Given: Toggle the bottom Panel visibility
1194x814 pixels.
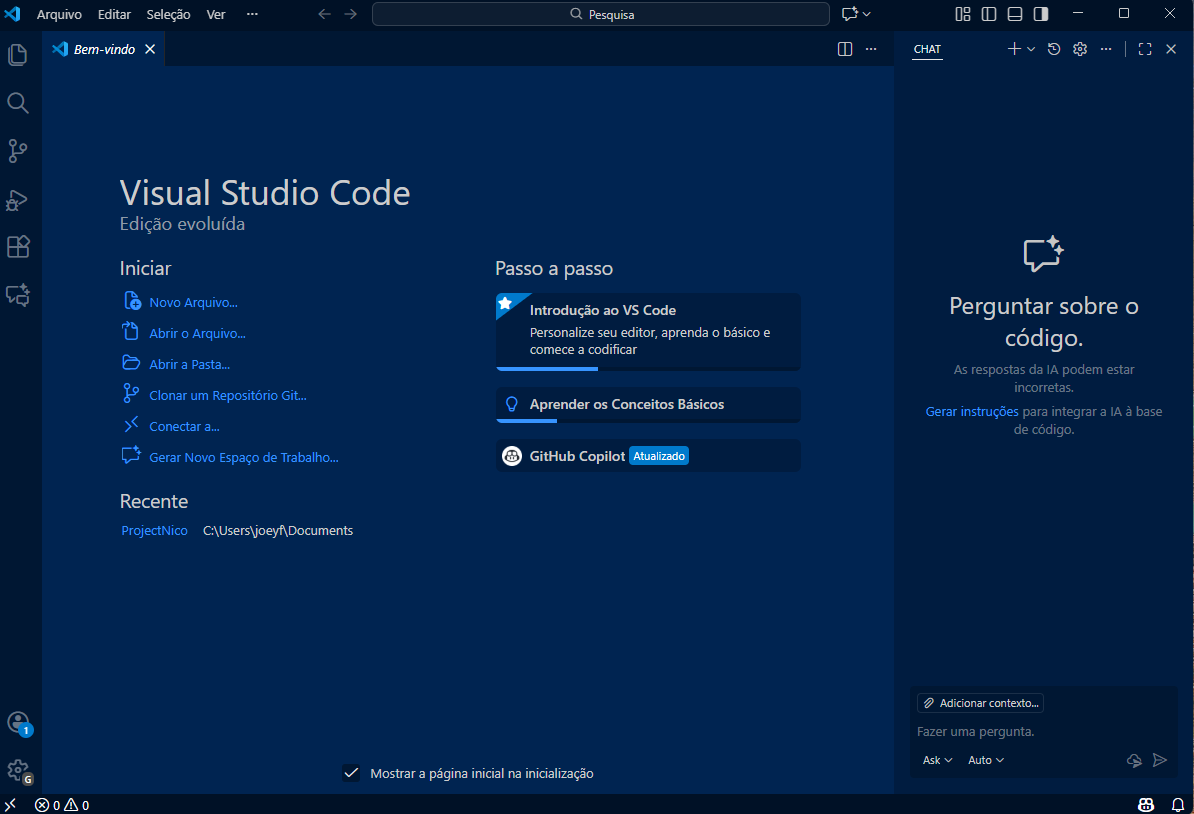Looking at the screenshot, I should 1014,14.
